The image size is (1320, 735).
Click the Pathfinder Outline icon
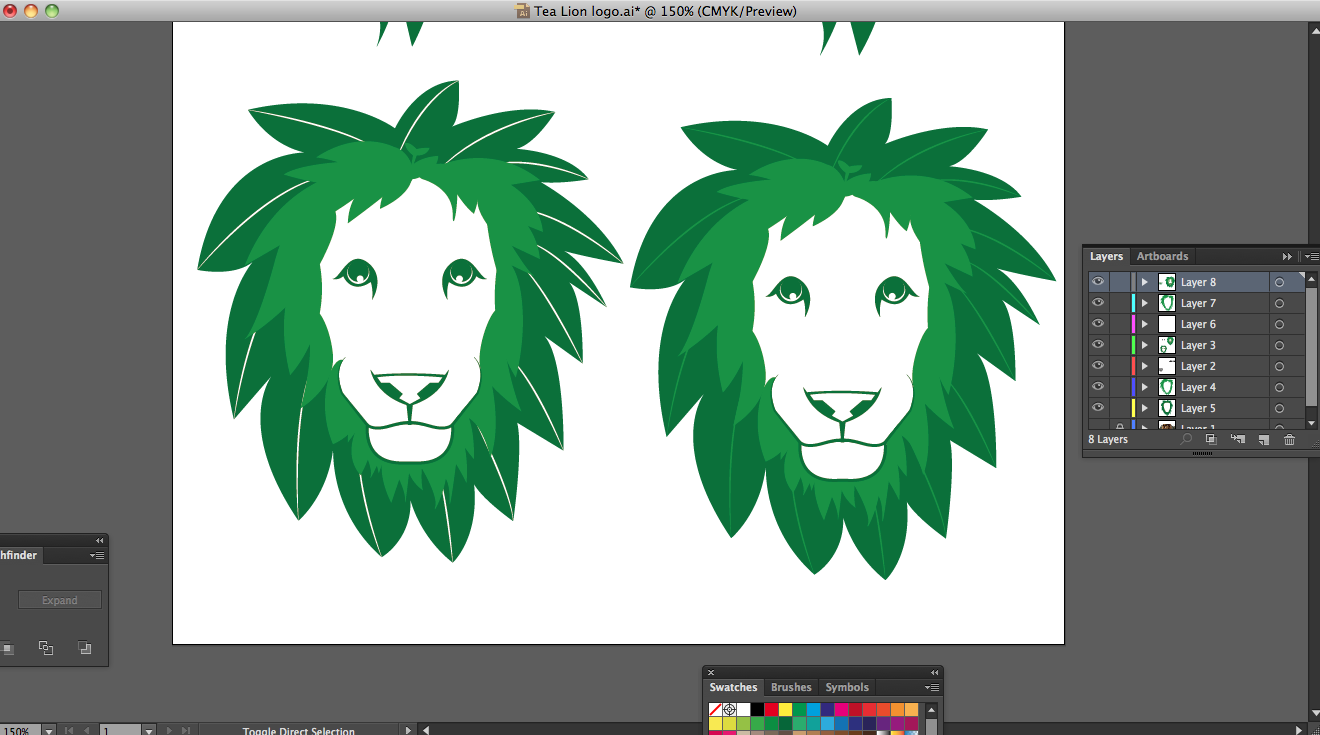[x=46, y=648]
